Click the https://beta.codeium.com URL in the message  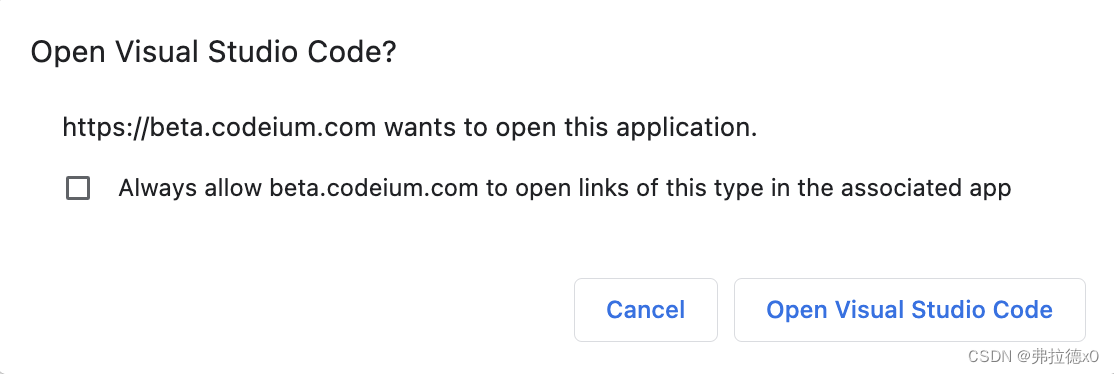219,129
